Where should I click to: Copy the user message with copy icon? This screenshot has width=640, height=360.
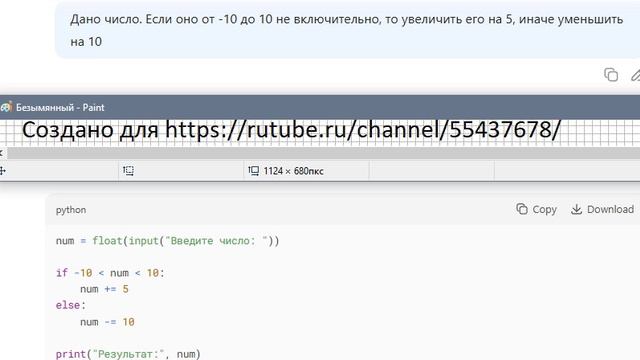pos(611,75)
